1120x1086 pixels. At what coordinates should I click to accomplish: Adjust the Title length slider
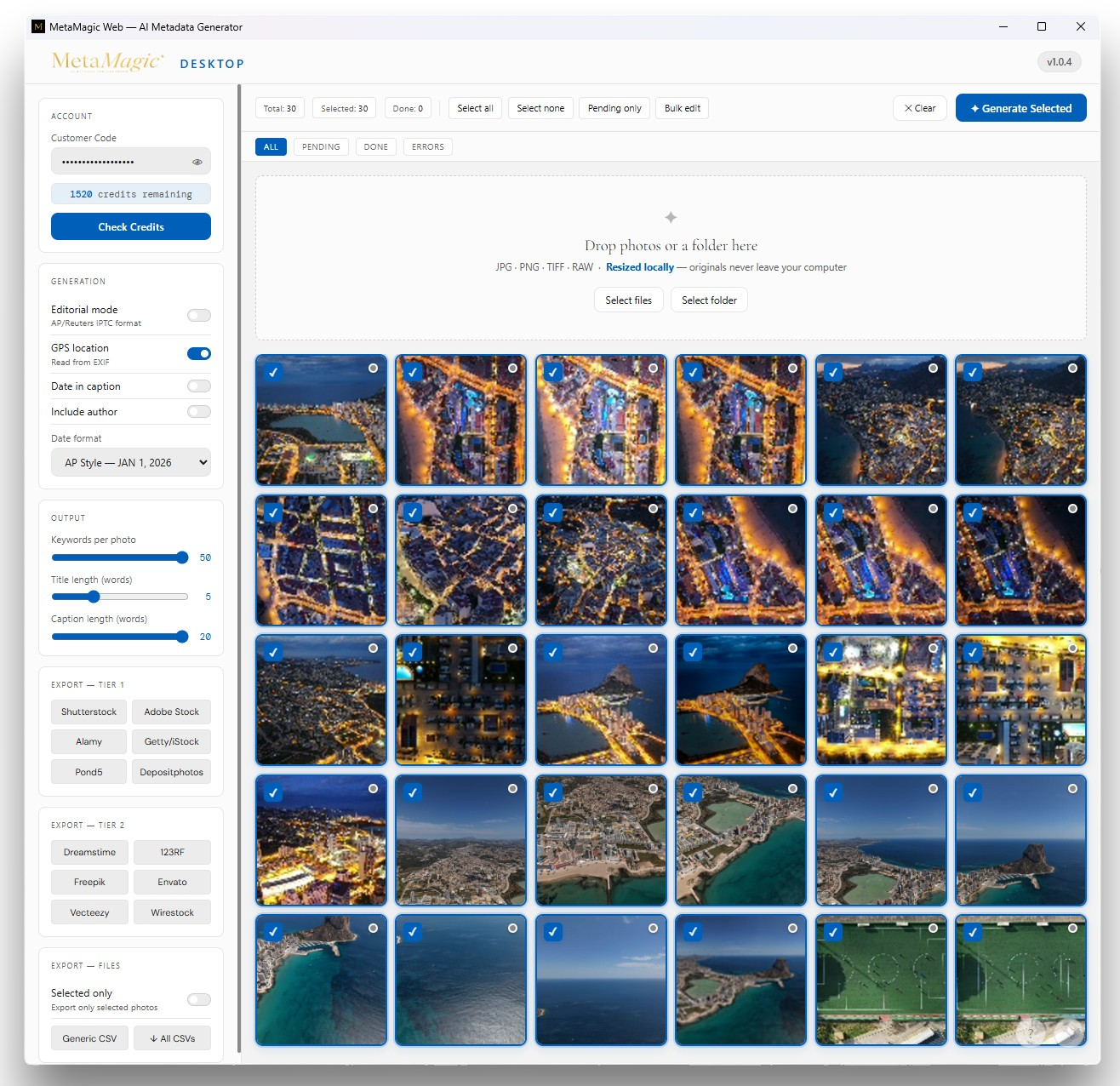coord(120,597)
